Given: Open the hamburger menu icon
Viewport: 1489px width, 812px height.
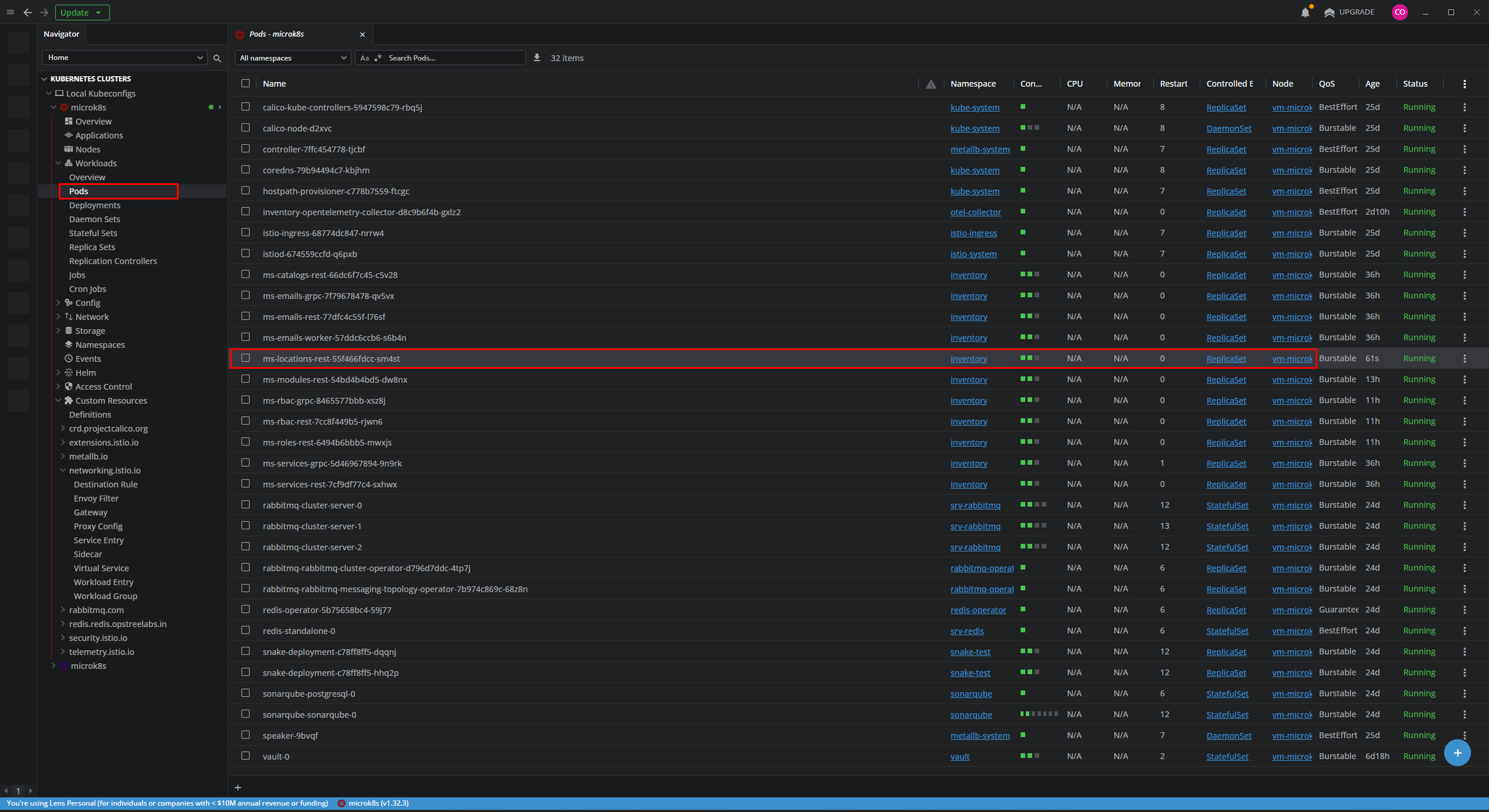Looking at the screenshot, I should [10, 12].
